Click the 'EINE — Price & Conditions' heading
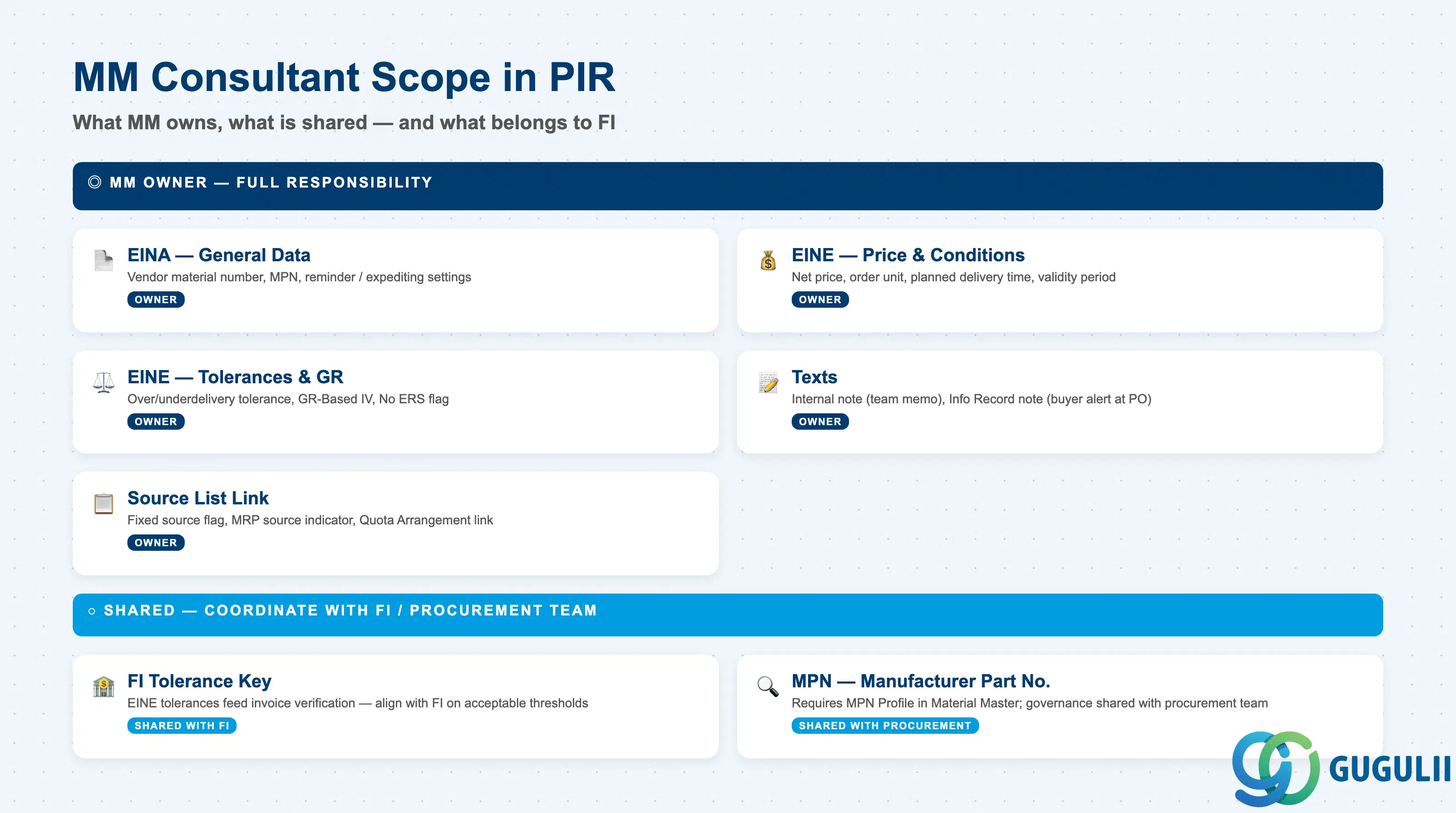Viewport: 1456px width, 813px height. (x=908, y=255)
